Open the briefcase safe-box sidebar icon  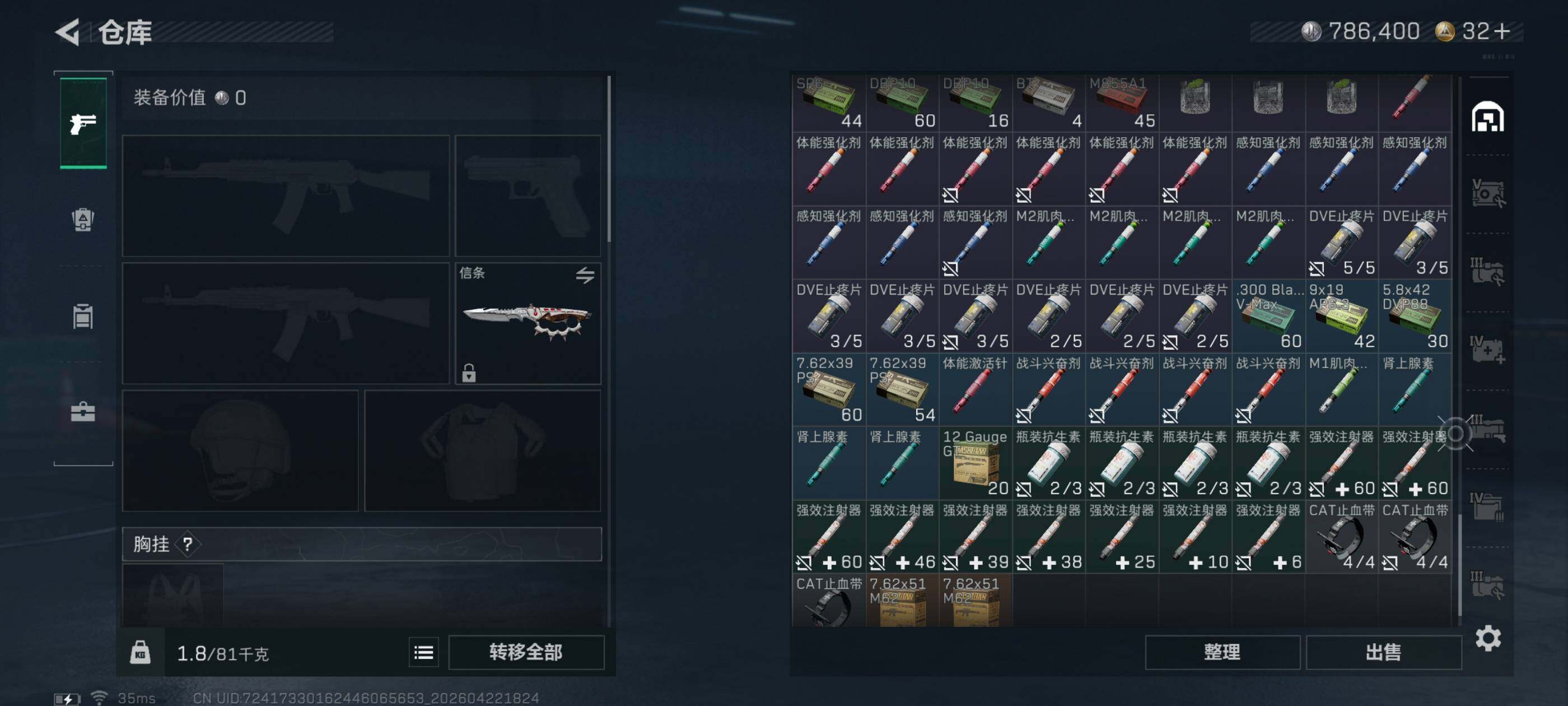coord(83,412)
